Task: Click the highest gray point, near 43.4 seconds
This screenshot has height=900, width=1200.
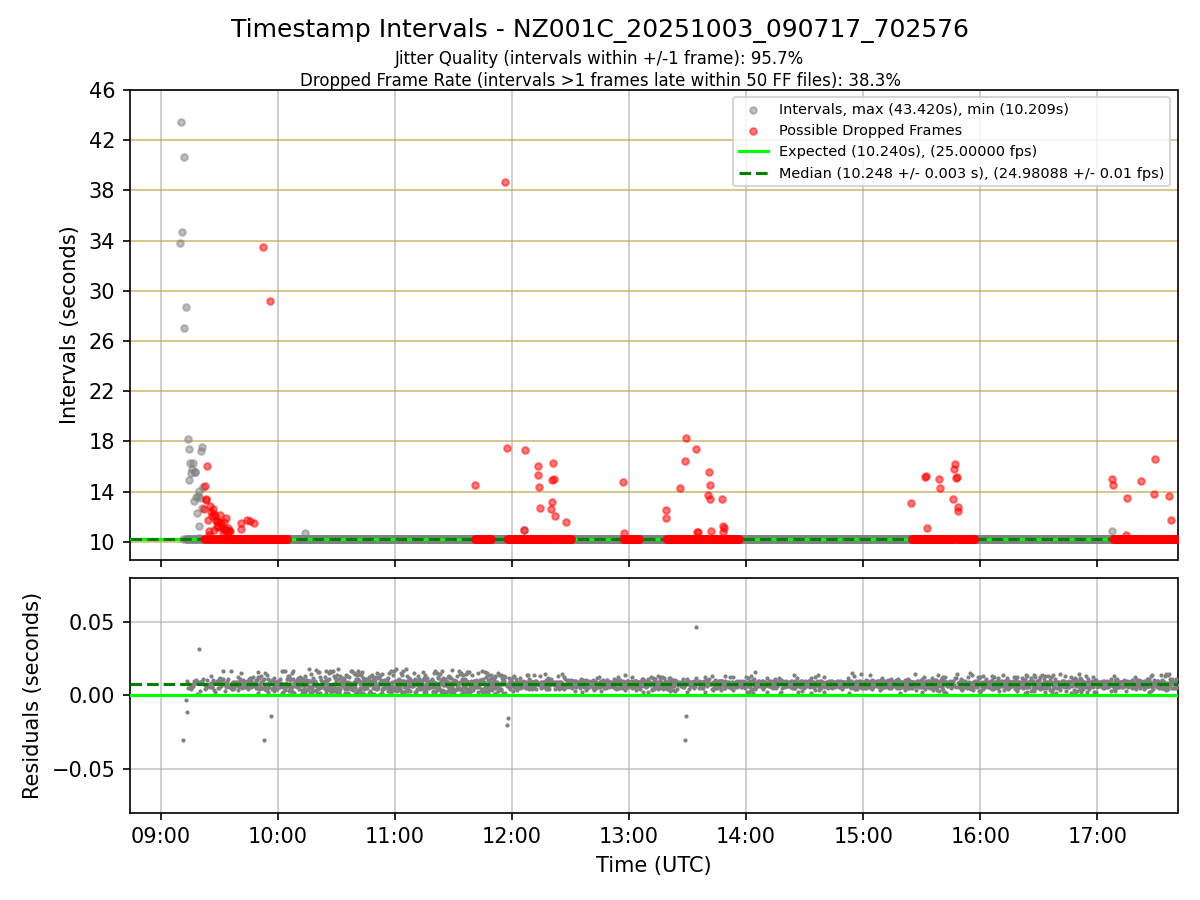Action: (181, 123)
